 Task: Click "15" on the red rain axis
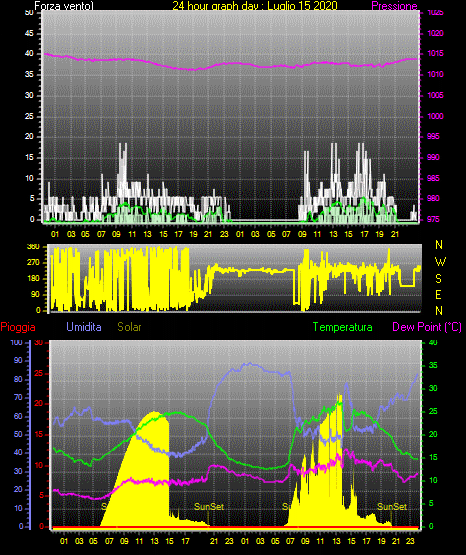39,434
